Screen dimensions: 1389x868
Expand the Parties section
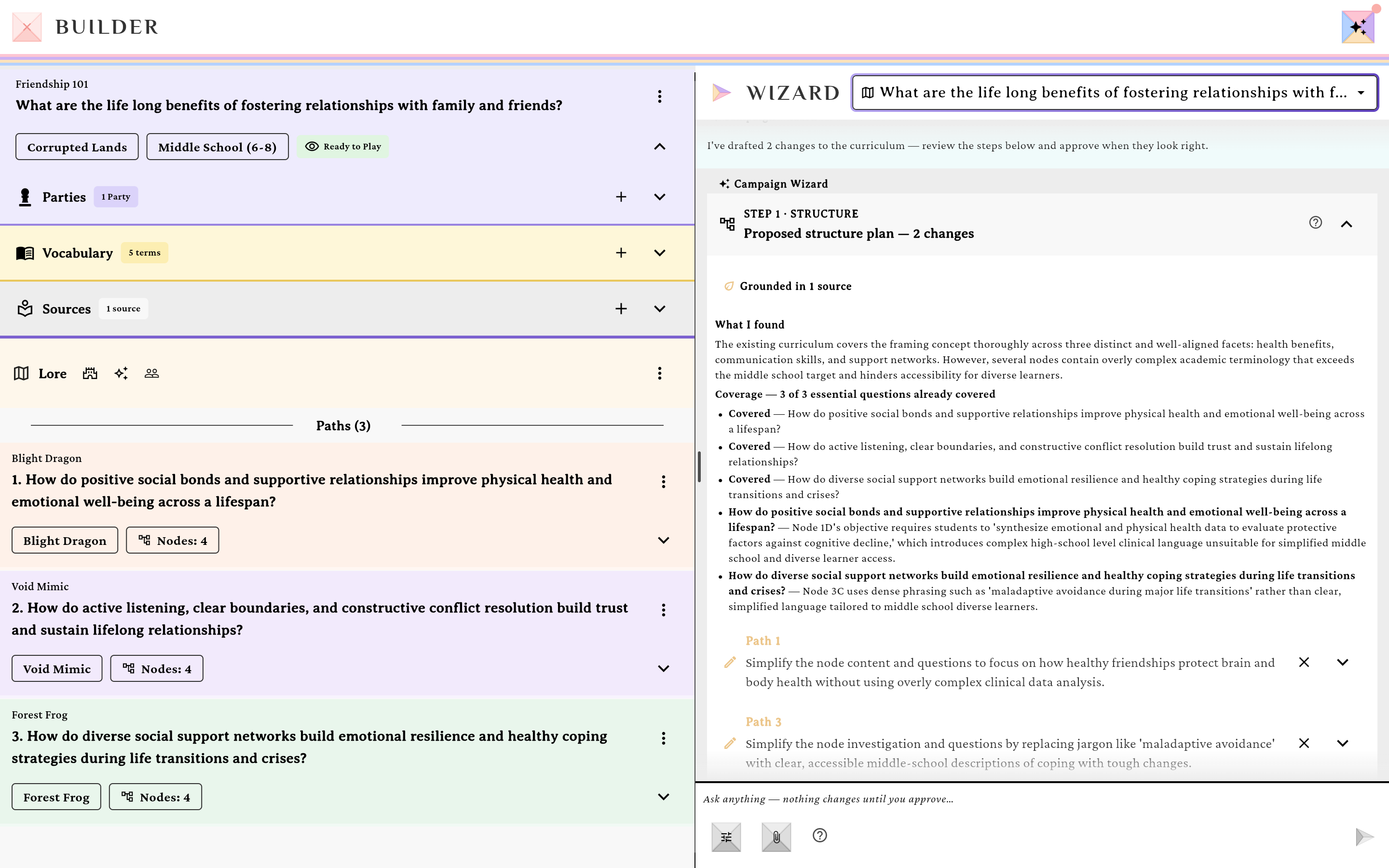pyautogui.click(x=659, y=197)
